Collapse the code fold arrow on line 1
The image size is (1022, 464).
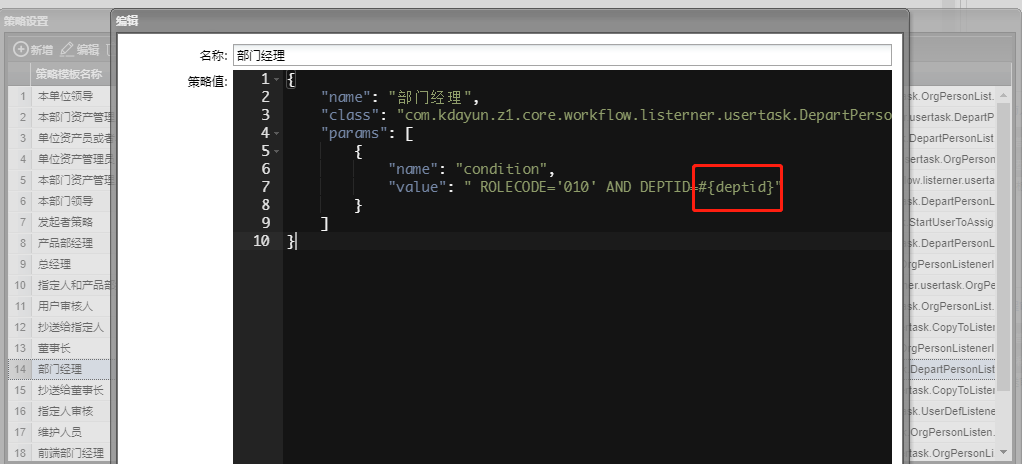click(276, 79)
